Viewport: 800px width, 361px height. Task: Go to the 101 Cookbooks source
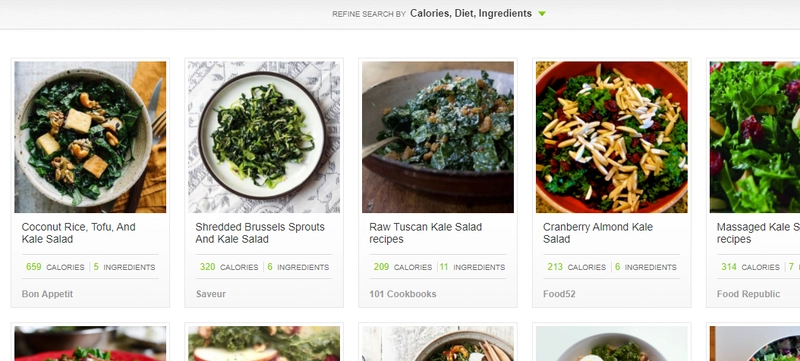tap(403, 294)
